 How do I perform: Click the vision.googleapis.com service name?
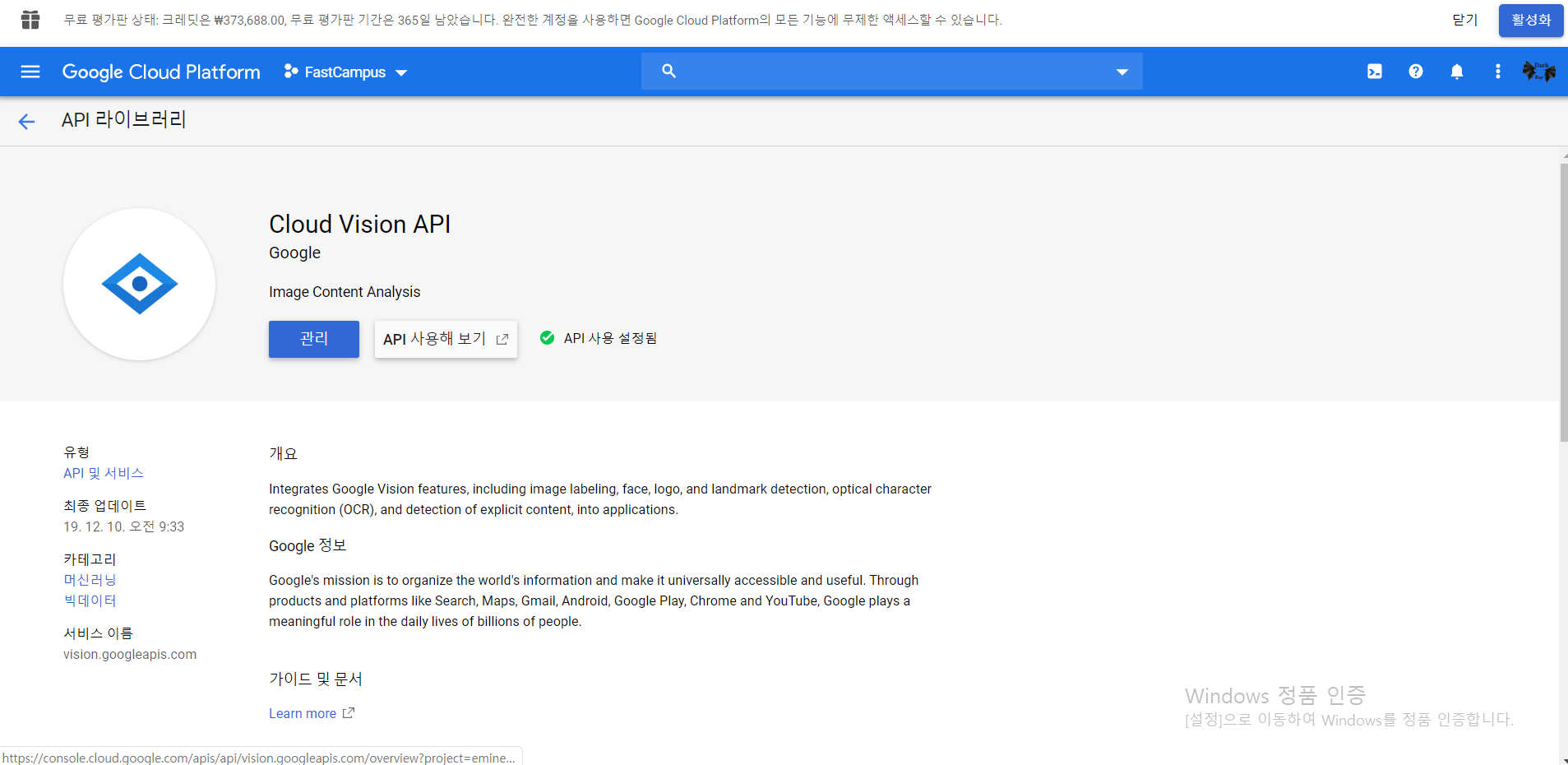(x=130, y=654)
